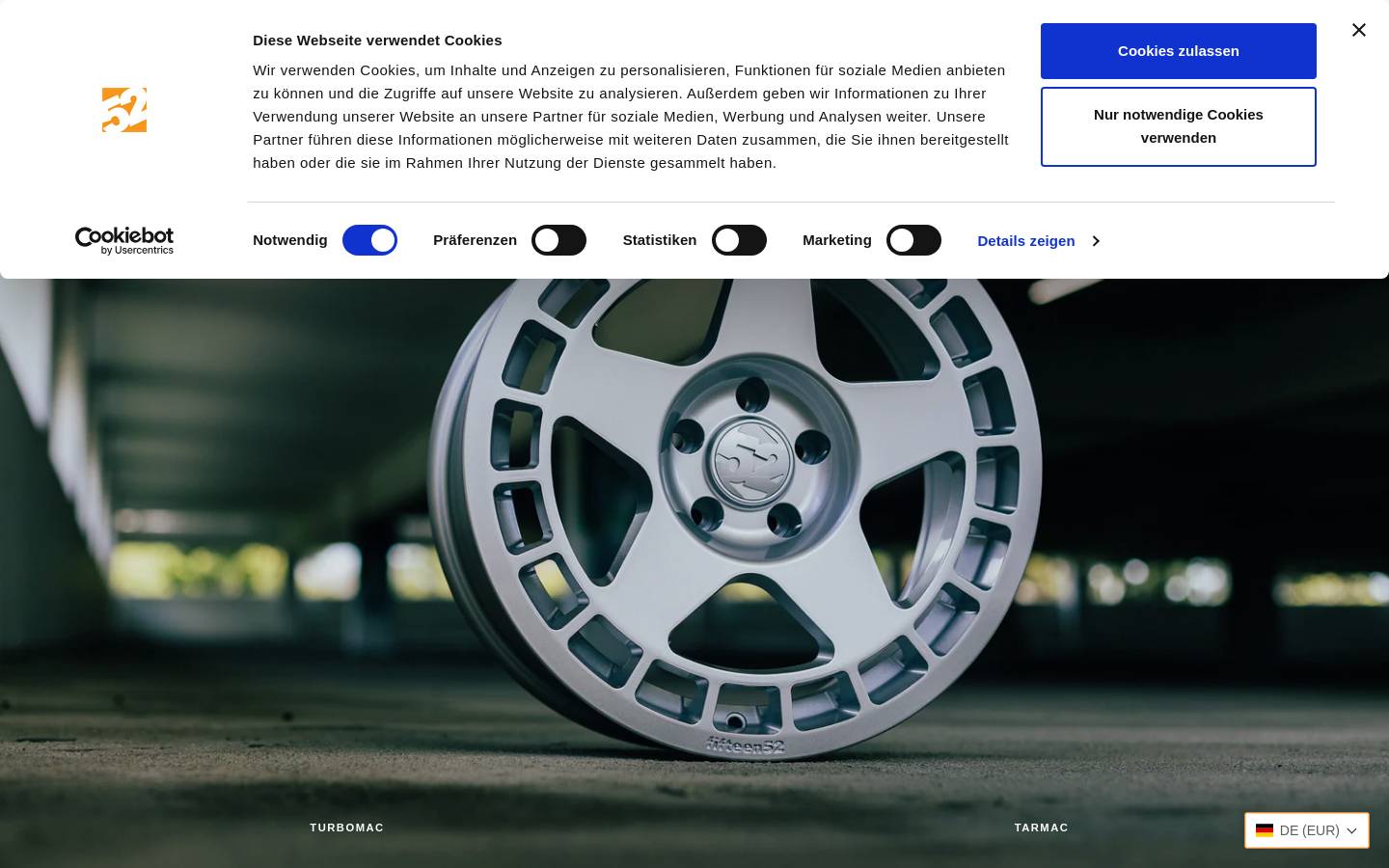The image size is (1389, 868).
Task: Enable the Marketing cookie switch
Action: [913, 240]
